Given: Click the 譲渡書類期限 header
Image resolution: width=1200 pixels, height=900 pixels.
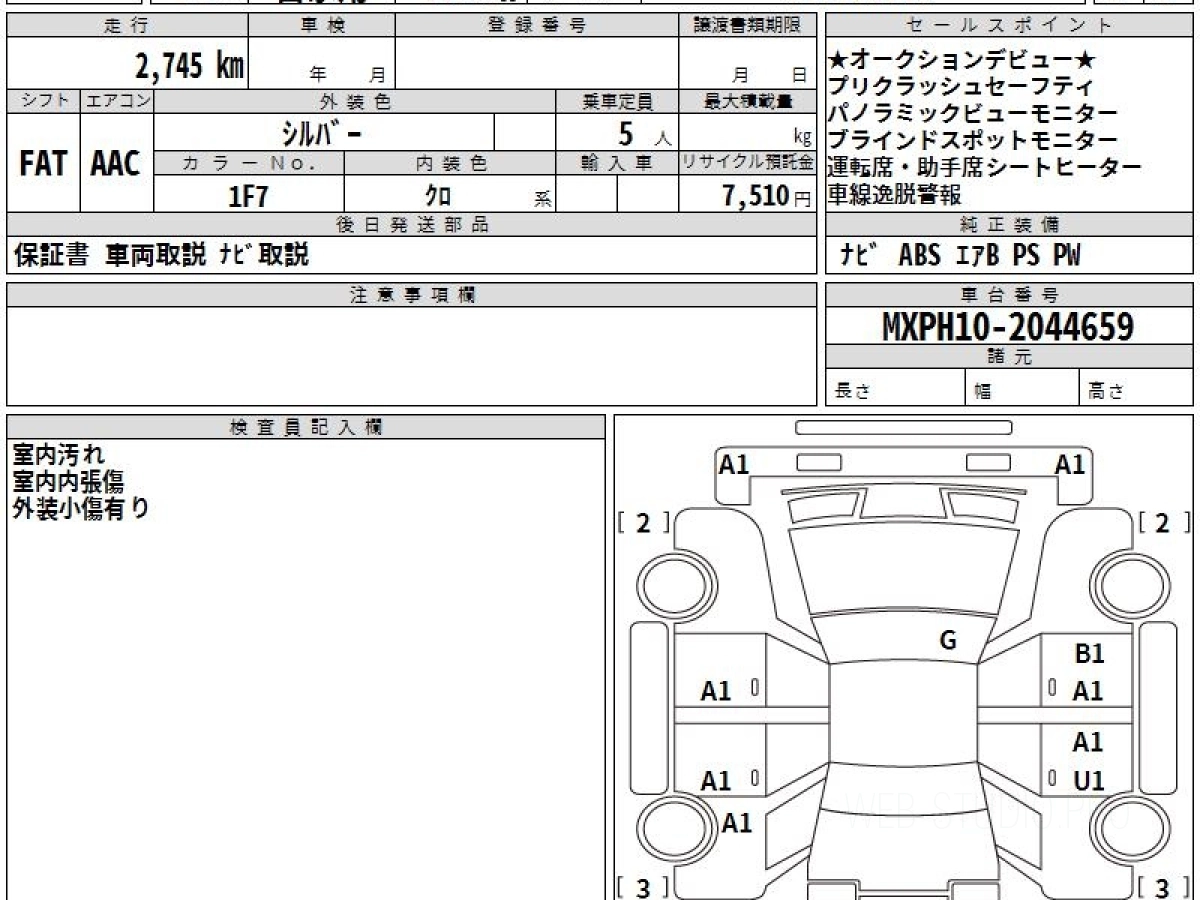Looking at the screenshot, I should point(747,27).
